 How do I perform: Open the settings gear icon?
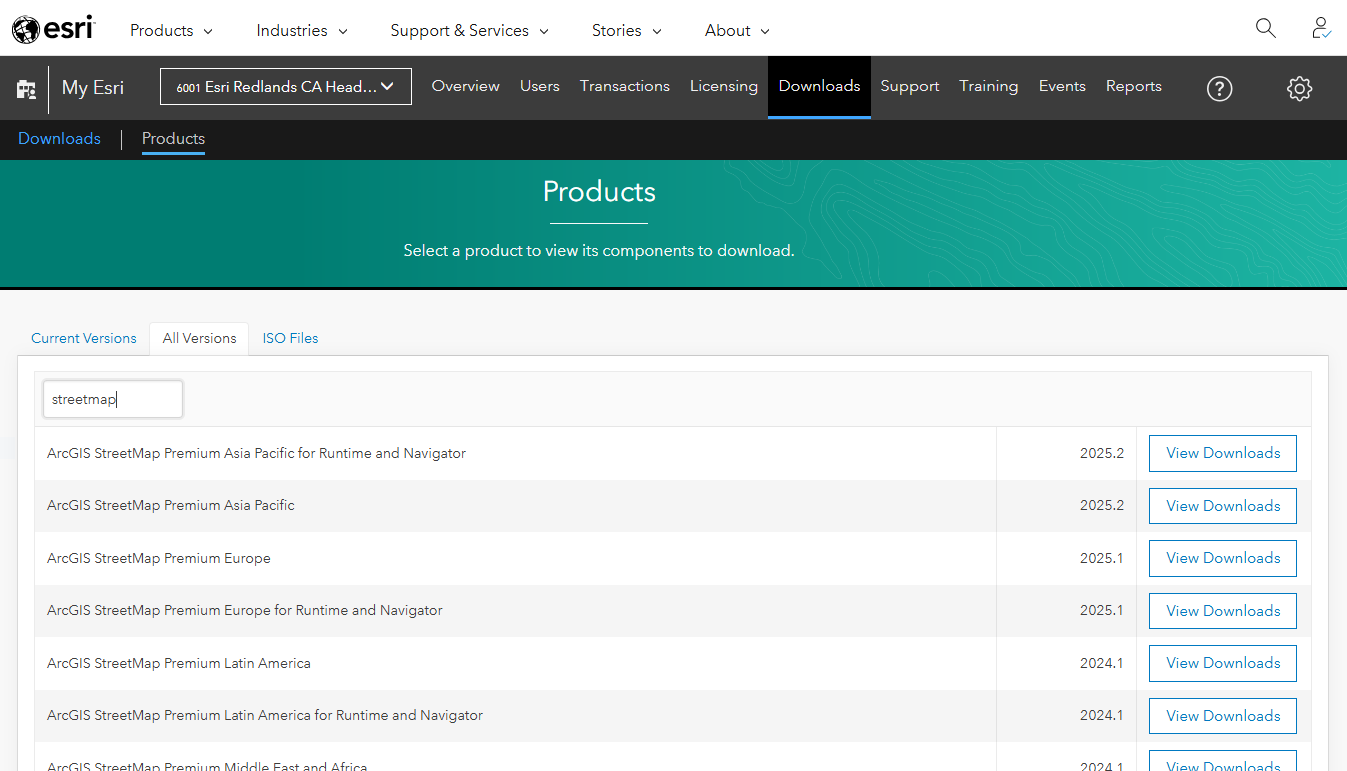tap(1299, 88)
